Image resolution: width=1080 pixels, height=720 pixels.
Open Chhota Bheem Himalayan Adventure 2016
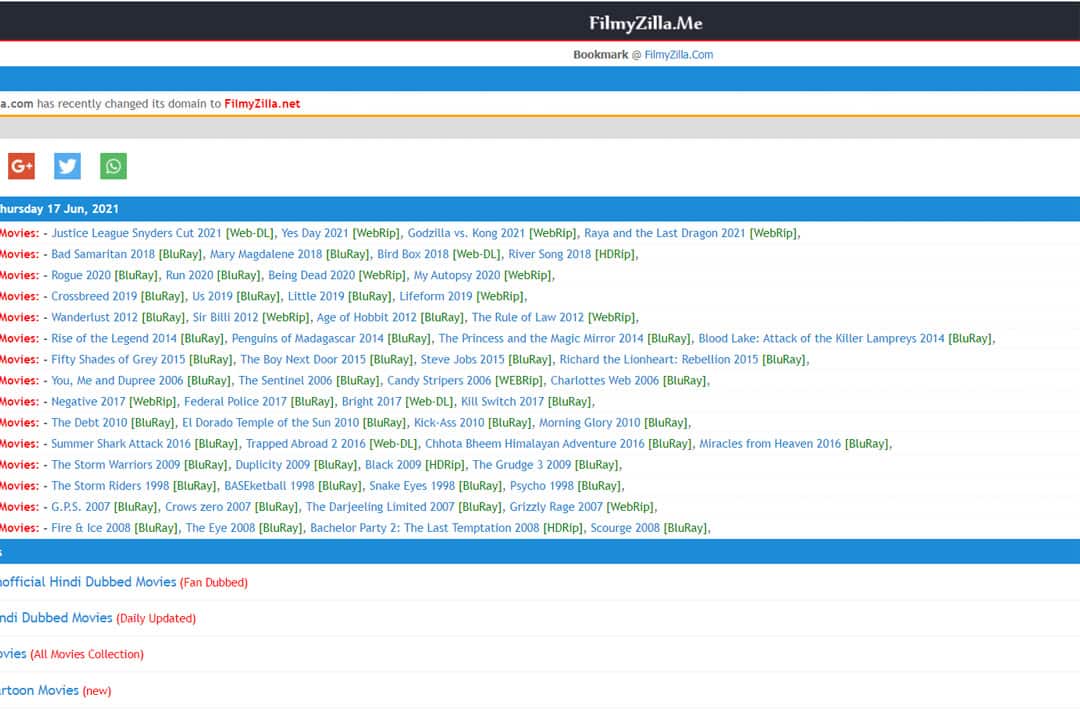tap(534, 444)
